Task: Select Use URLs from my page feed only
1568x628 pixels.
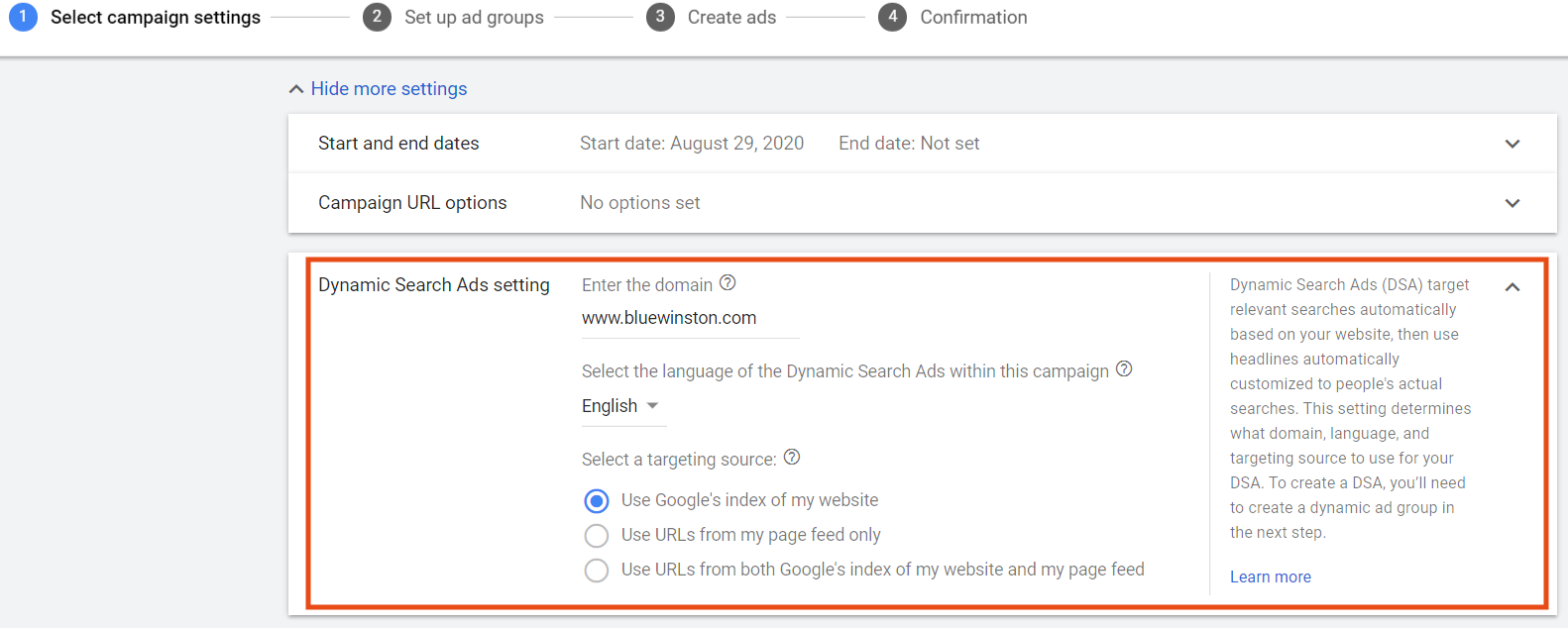Action: click(x=597, y=535)
